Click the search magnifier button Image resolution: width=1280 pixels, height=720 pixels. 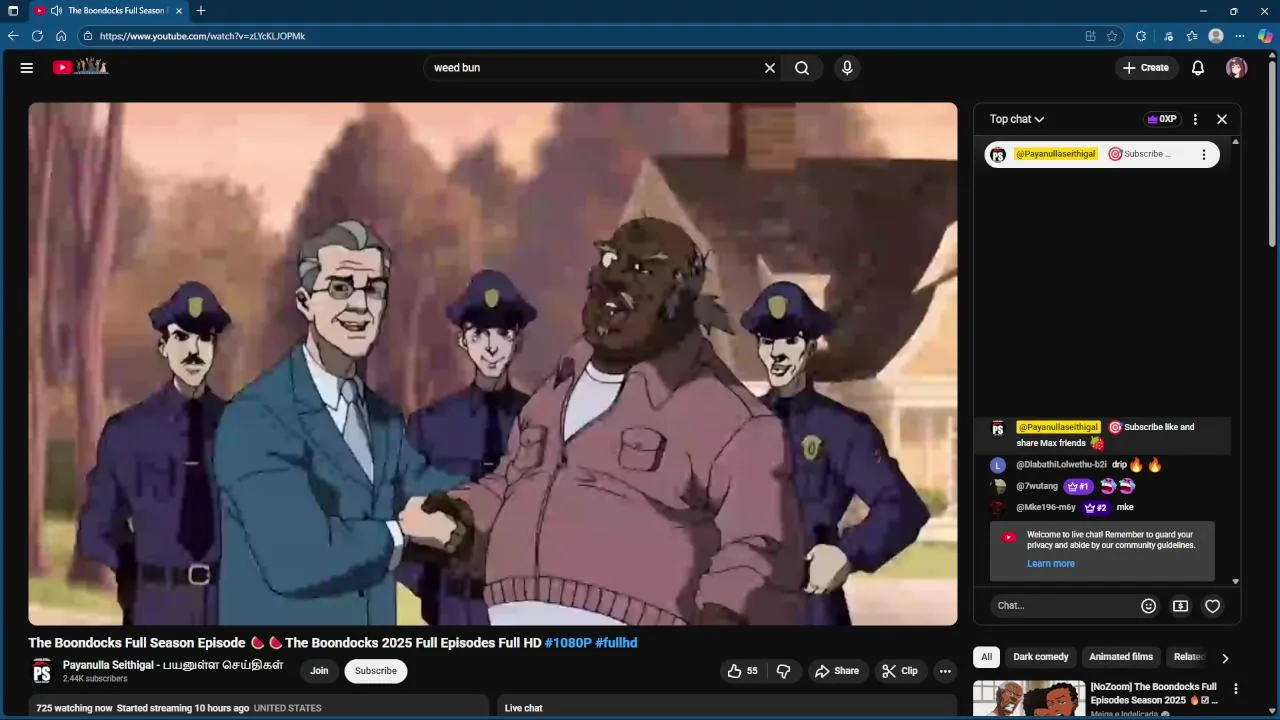802,68
